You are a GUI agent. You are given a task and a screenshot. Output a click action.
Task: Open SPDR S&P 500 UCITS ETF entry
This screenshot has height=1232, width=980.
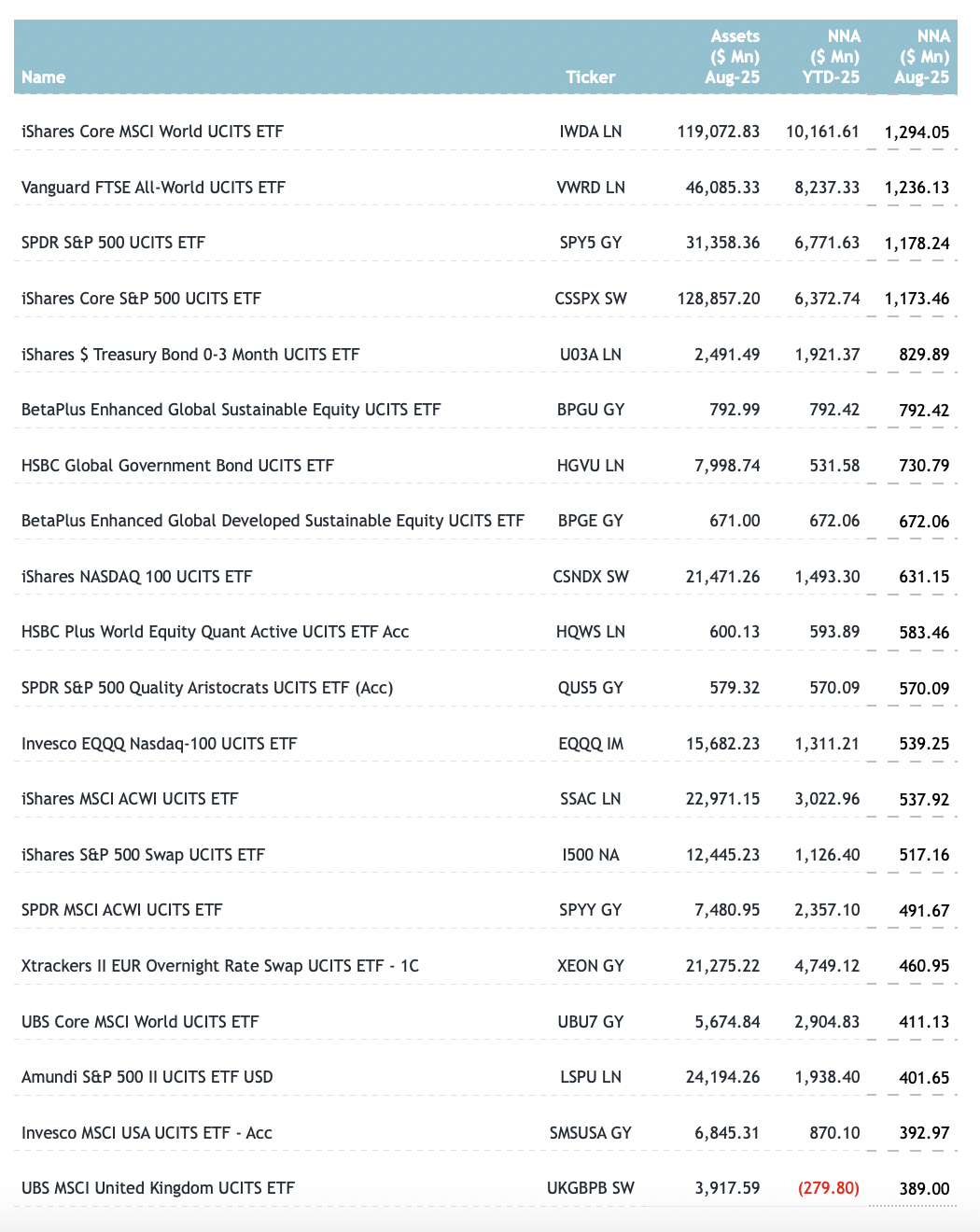click(x=113, y=243)
